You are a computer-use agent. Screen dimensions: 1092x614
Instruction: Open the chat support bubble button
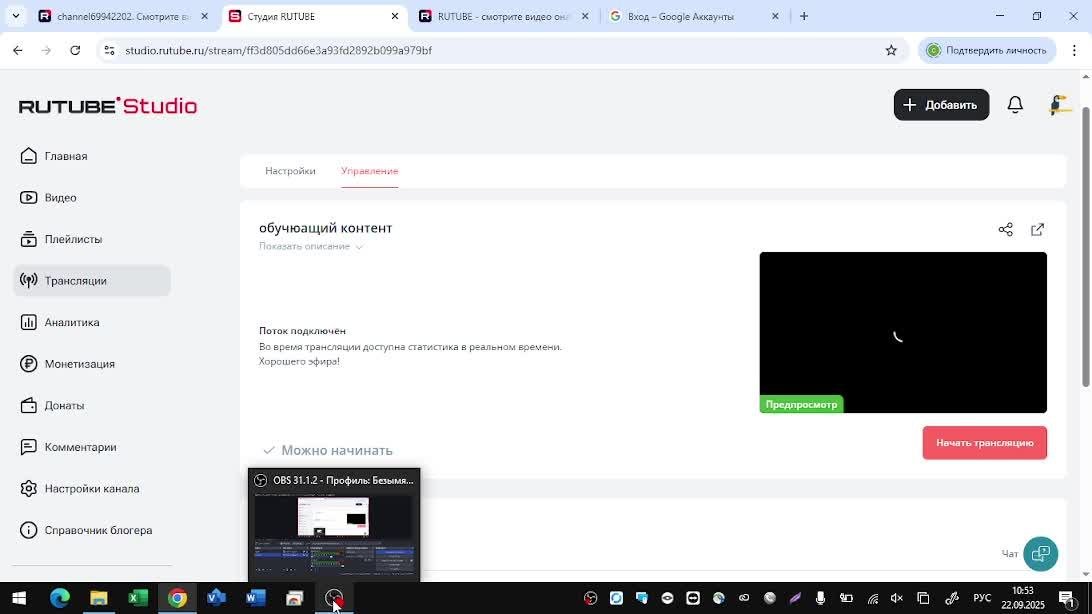point(1040,554)
